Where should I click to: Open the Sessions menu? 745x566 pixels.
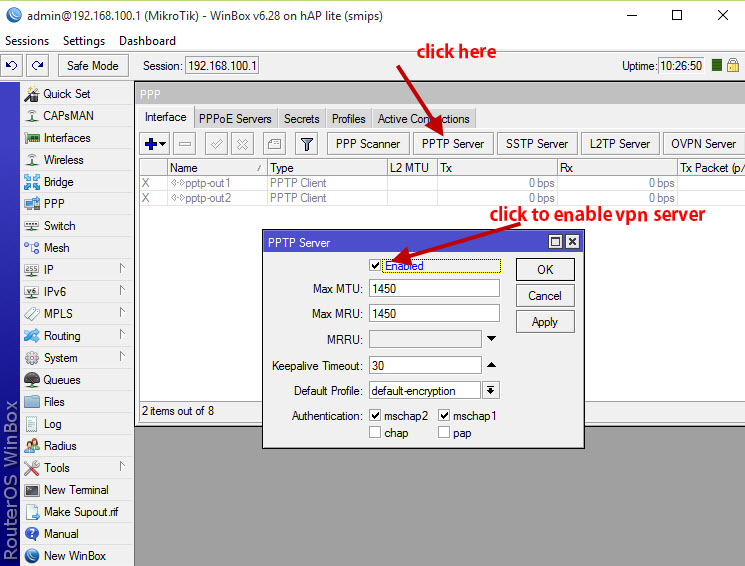[x=27, y=41]
